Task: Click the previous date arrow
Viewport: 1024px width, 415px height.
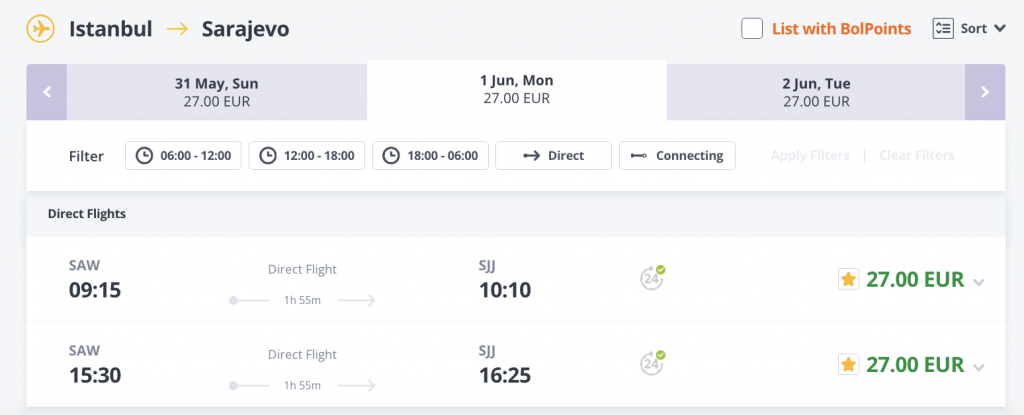Action: pyautogui.click(x=46, y=92)
